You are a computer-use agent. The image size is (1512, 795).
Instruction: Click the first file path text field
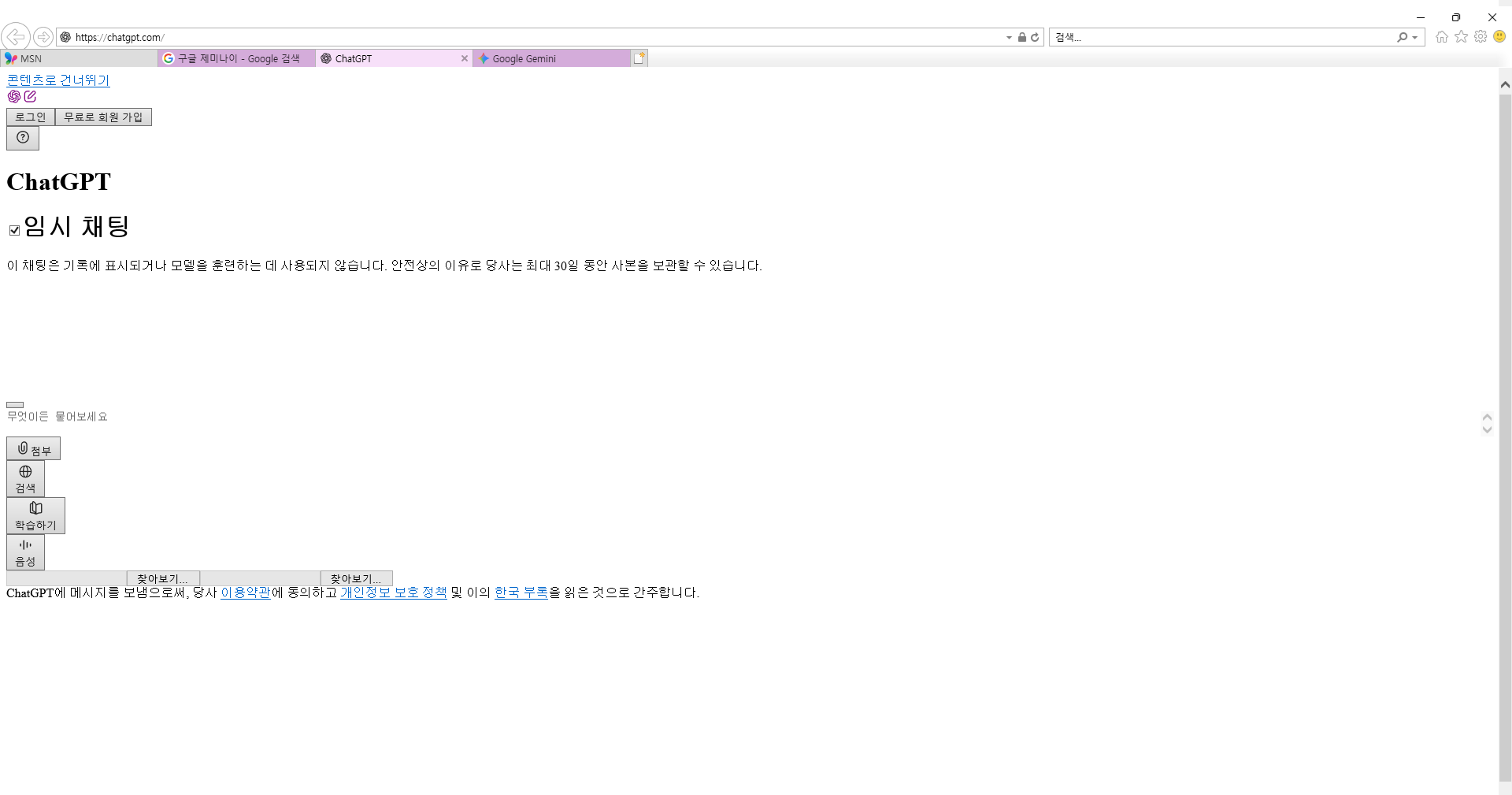click(x=67, y=578)
